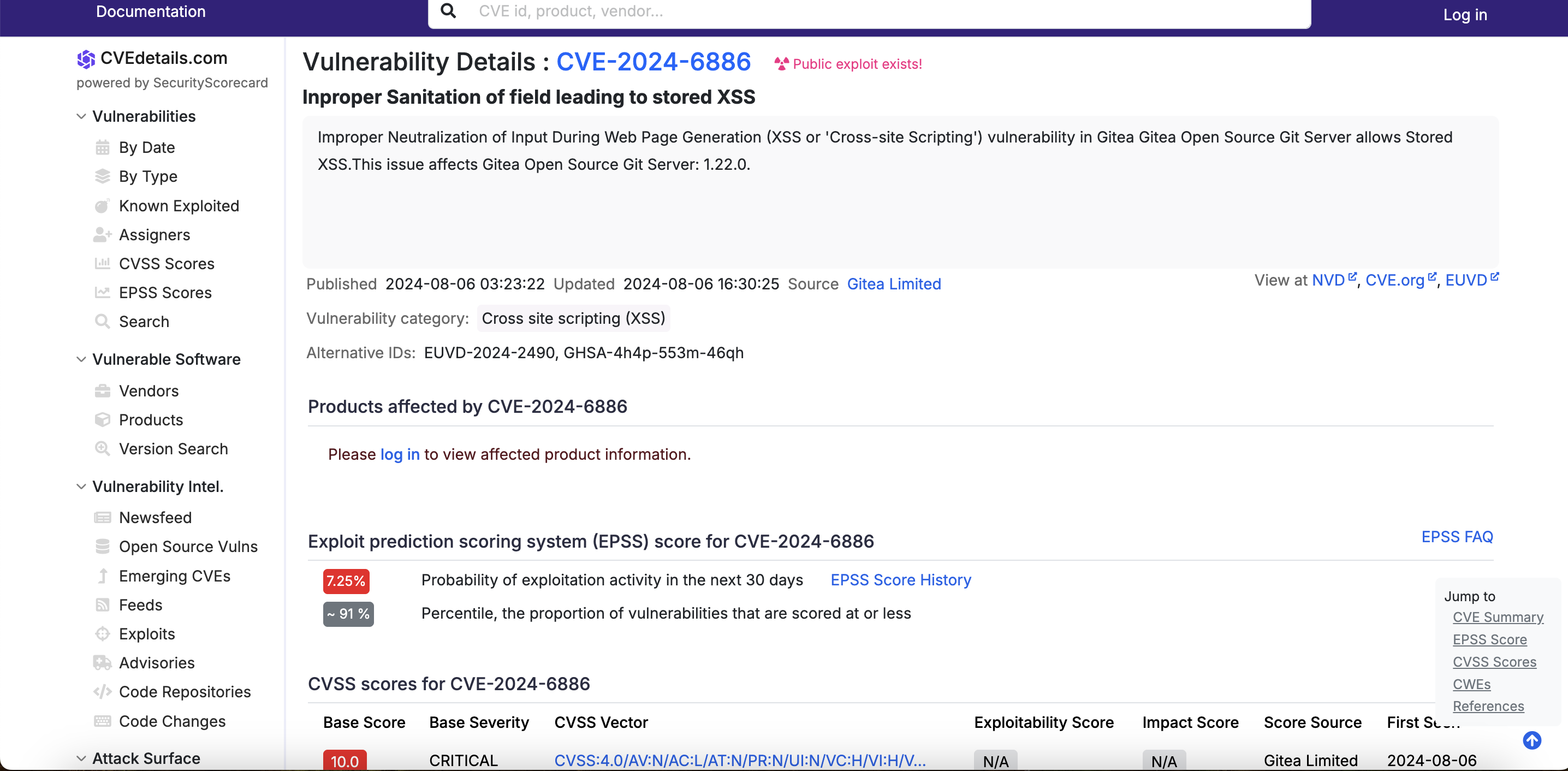
Task: Click the sidebar Search magnifier icon
Action: coord(102,322)
